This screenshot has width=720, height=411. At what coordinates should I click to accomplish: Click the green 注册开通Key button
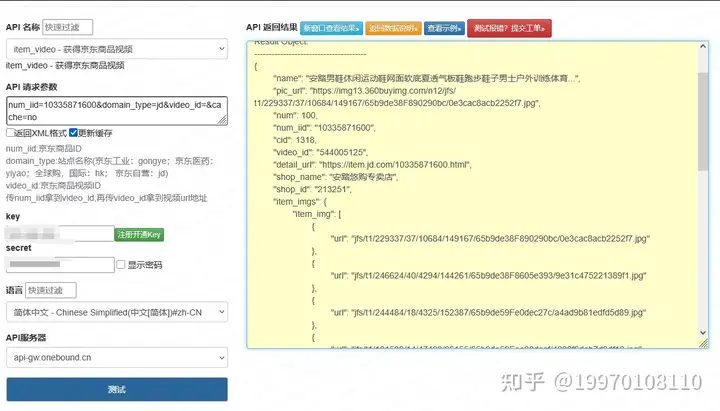click(139, 235)
